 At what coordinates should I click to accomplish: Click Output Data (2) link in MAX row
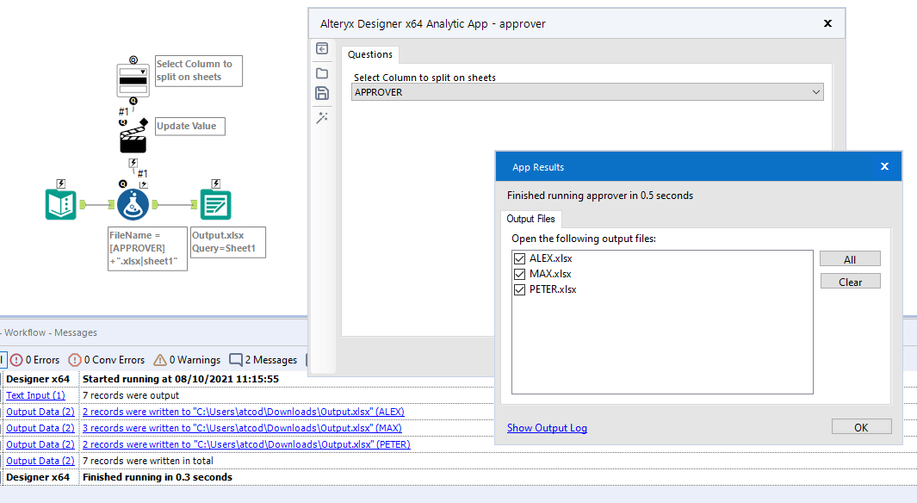point(40,428)
